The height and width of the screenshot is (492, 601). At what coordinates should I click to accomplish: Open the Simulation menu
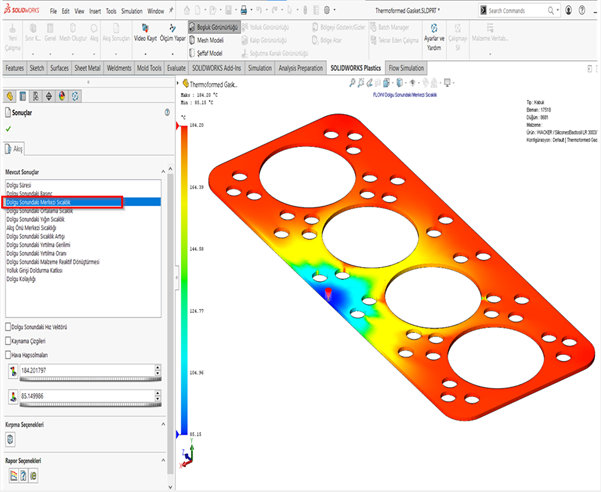click(131, 10)
